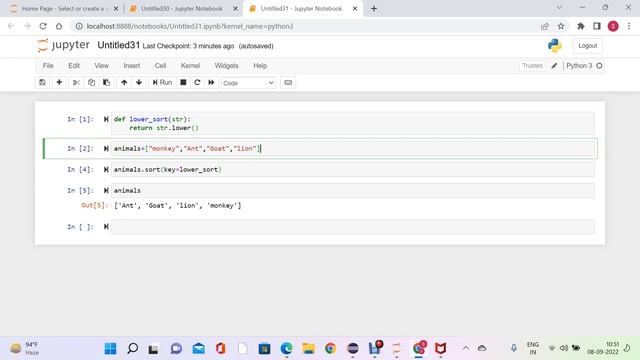Rename notebook by clicking Untitled31 title
Image resolution: width=640 pixels, height=360 pixels.
[x=118, y=45]
